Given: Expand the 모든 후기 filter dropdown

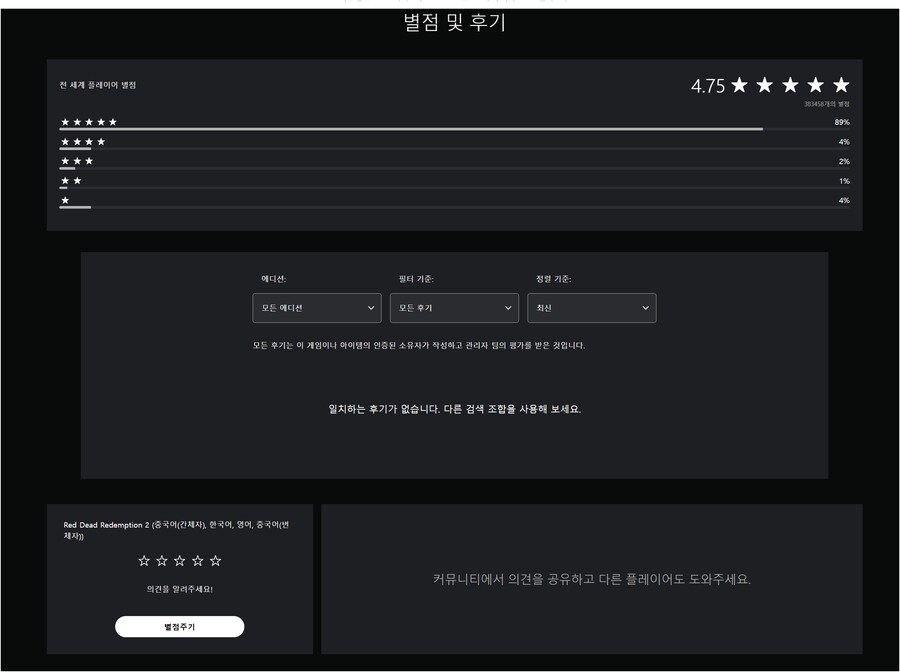Looking at the screenshot, I should pos(454,308).
